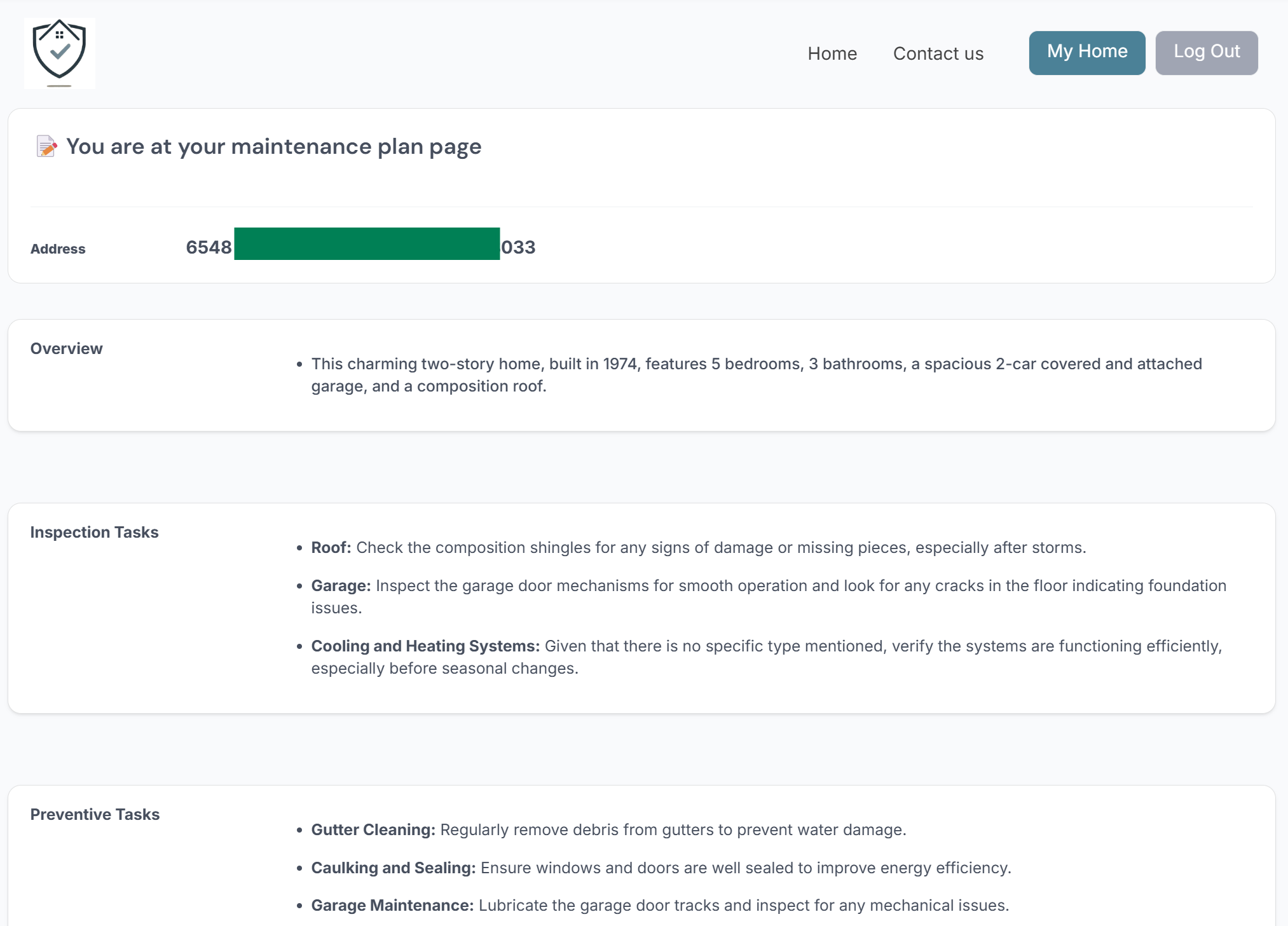Select the Preventive Tasks section title

click(x=95, y=815)
